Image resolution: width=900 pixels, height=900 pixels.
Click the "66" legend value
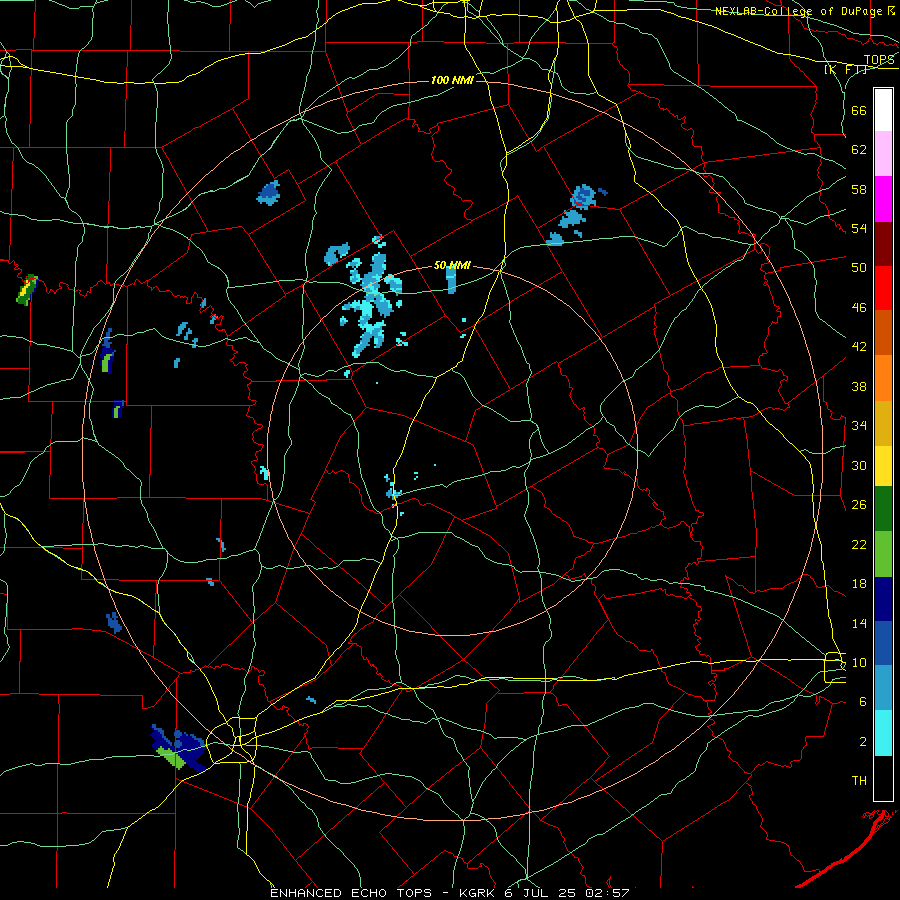[x=859, y=110]
